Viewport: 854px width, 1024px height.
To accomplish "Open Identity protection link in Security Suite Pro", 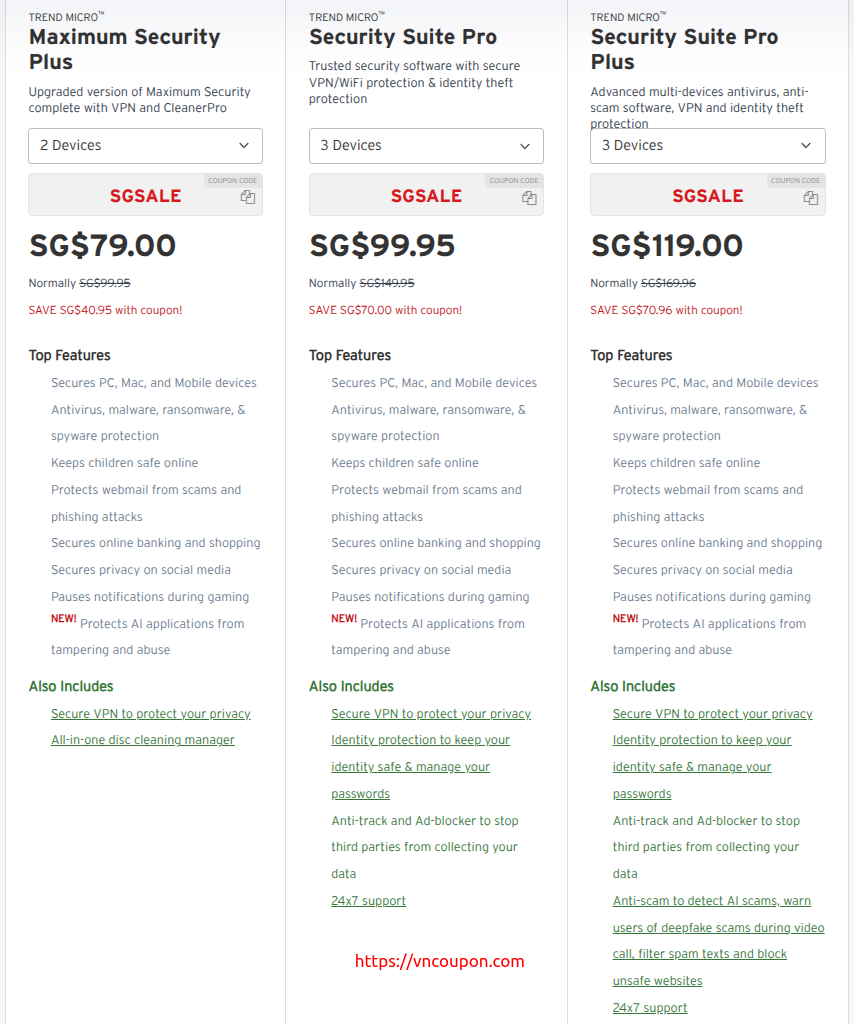I will pyautogui.click(x=420, y=767).
